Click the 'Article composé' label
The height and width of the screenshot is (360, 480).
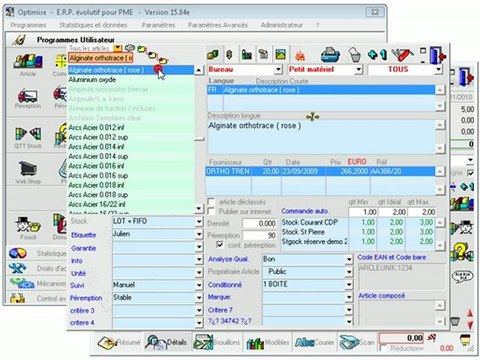(381, 296)
